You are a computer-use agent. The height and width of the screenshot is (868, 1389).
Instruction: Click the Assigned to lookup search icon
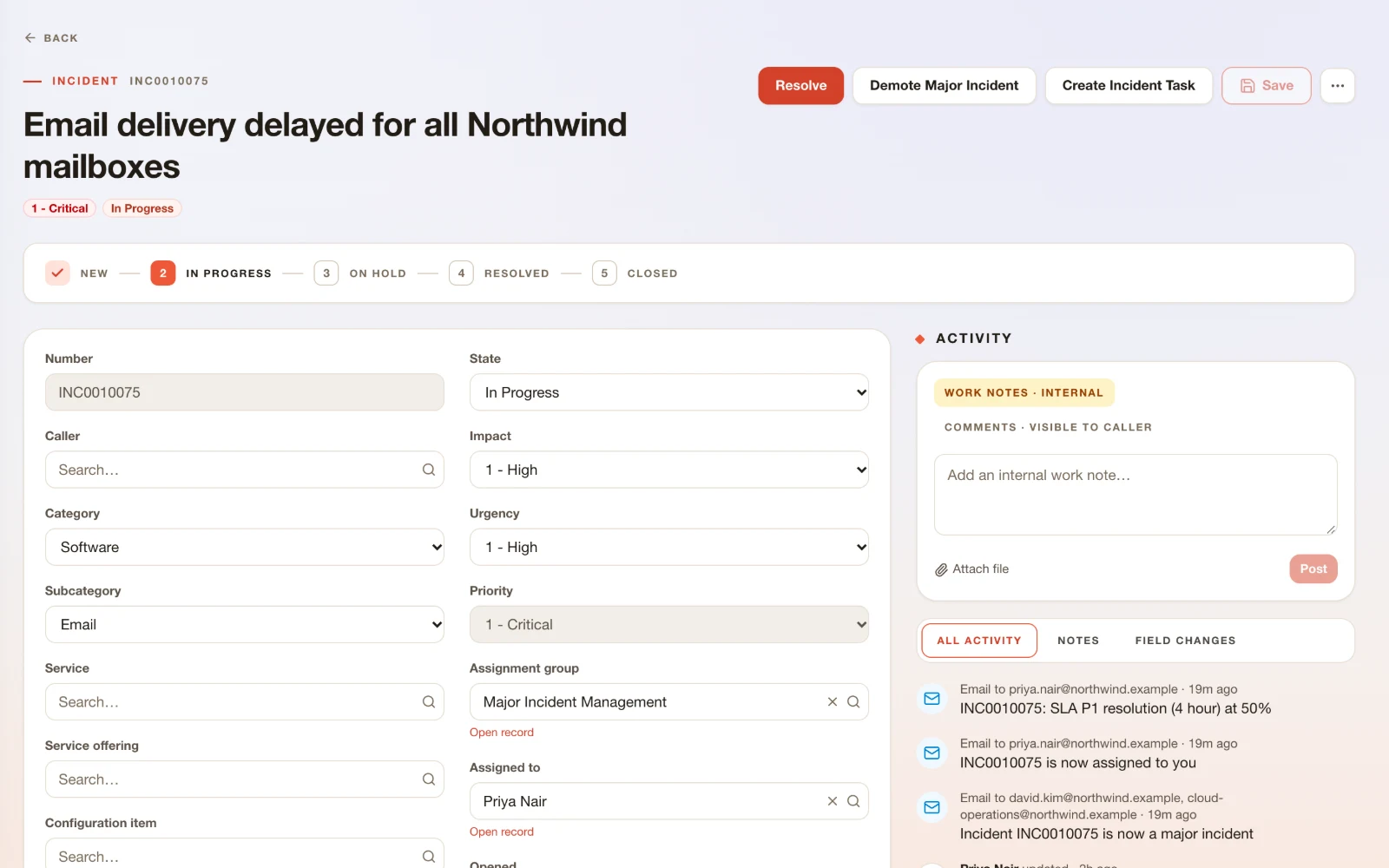tap(853, 801)
